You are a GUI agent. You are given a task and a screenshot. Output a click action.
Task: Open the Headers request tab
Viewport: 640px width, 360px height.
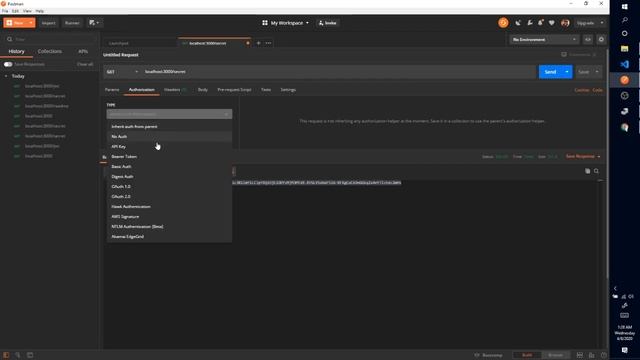pyautogui.click(x=175, y=90)
